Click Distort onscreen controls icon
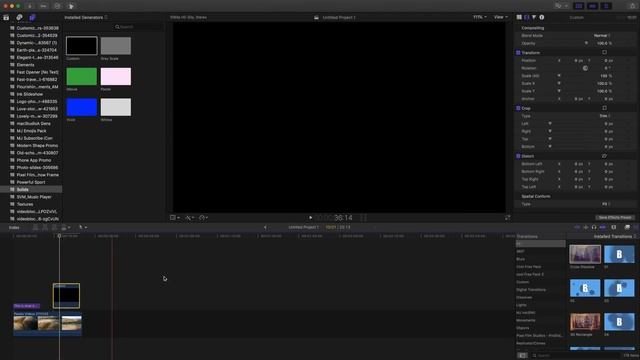 [604, 156]
